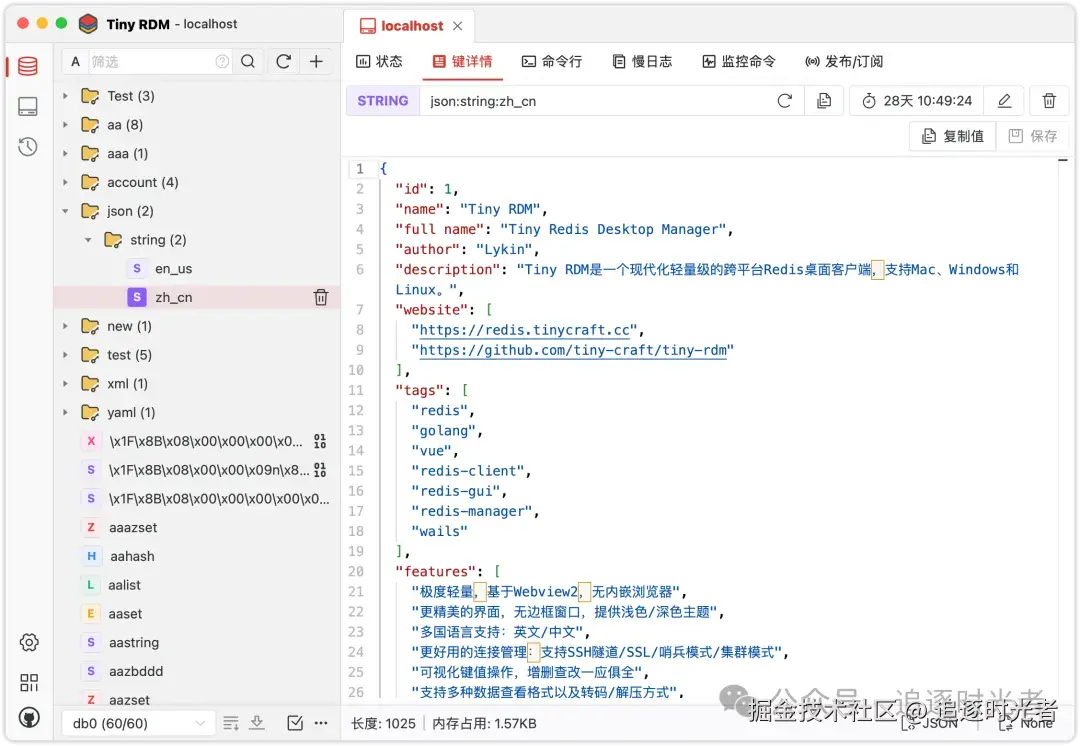Viewport: 1080px width, 746px height.
Task: Expand the aaa (1) folder
Action: point(65,154)
